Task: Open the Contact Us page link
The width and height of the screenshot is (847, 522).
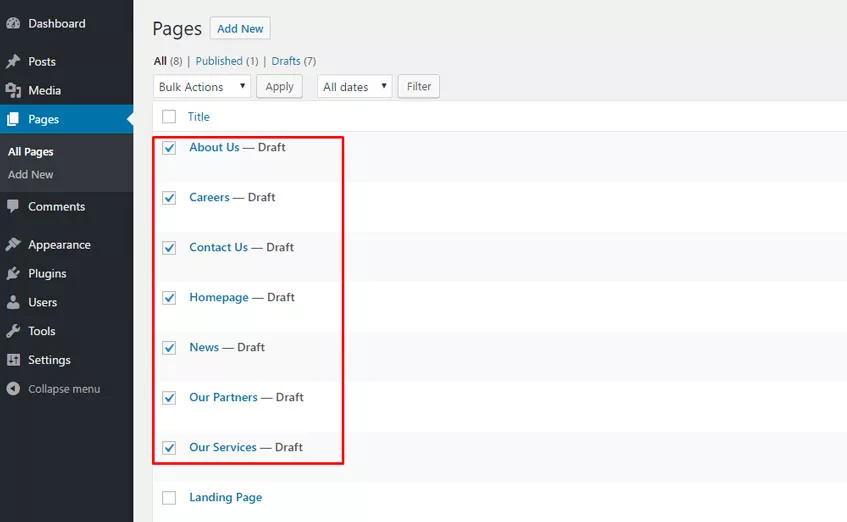Action: (x=218, y=247)
